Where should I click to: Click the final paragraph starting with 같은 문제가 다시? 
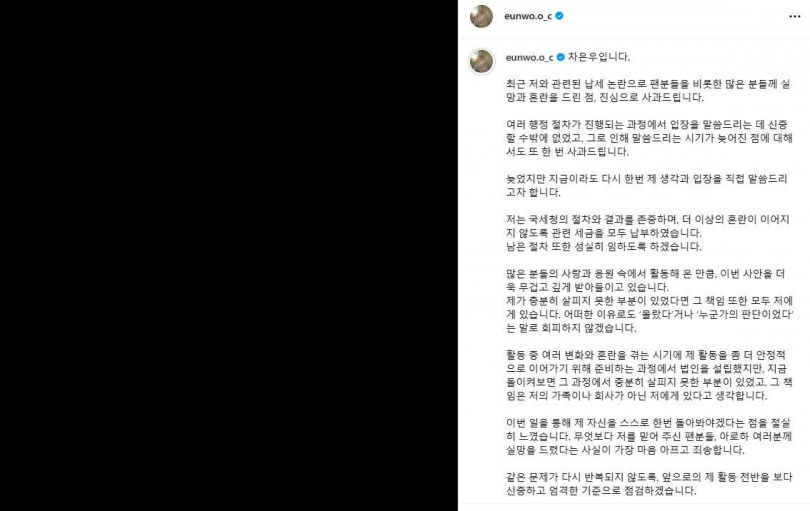[649, 484]
